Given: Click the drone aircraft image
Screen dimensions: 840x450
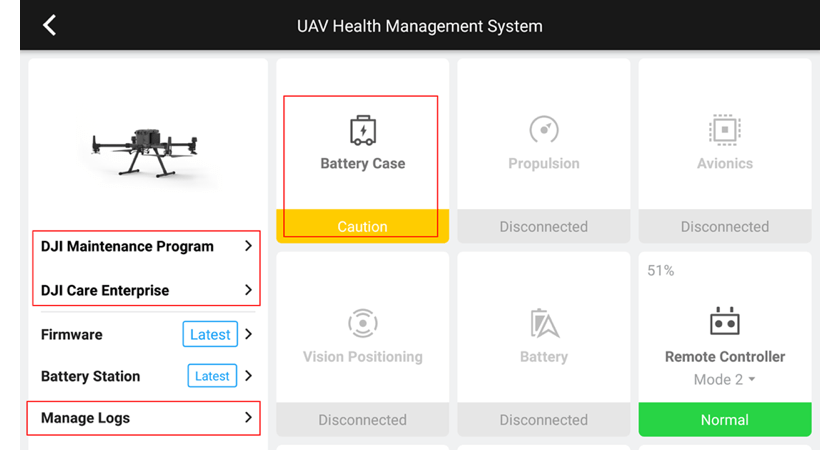Looking at the screenshot, I should 144,152.
